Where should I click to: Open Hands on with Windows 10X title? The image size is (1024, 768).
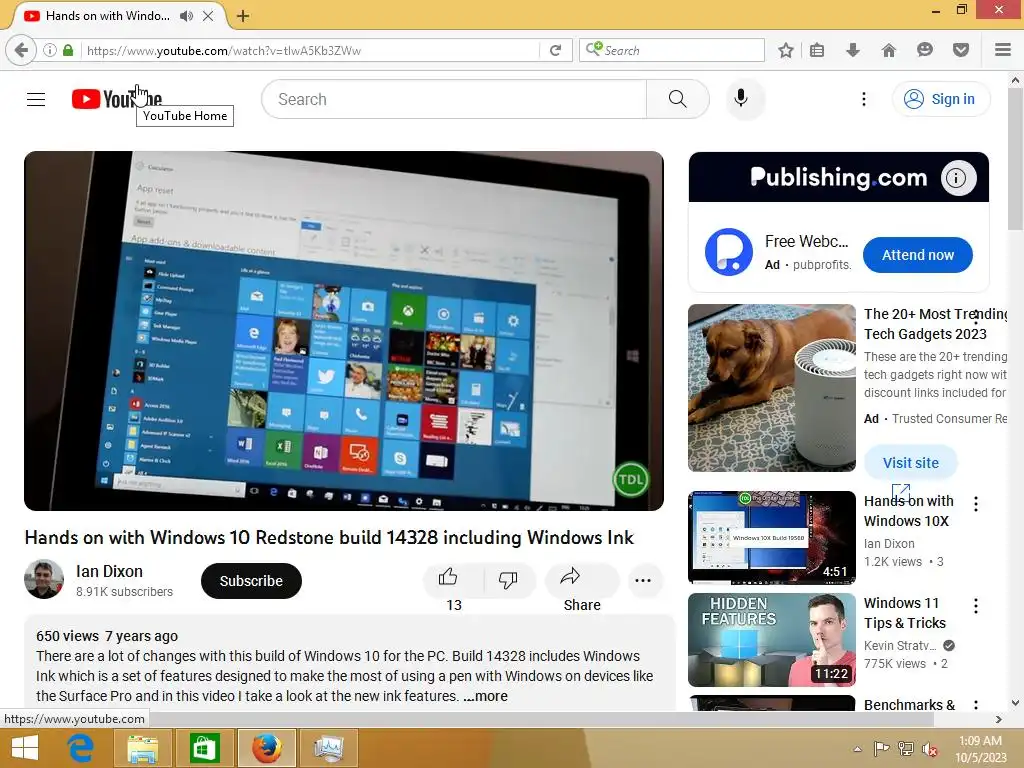pos(908,511)
